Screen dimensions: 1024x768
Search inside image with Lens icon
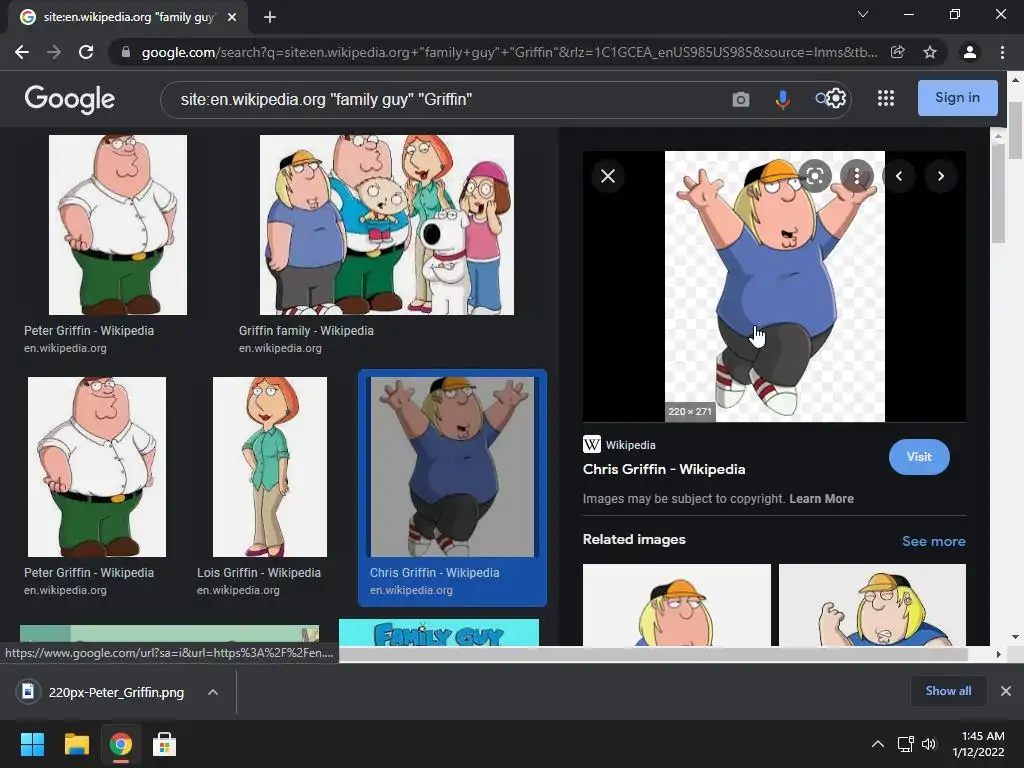click(814, 176)
